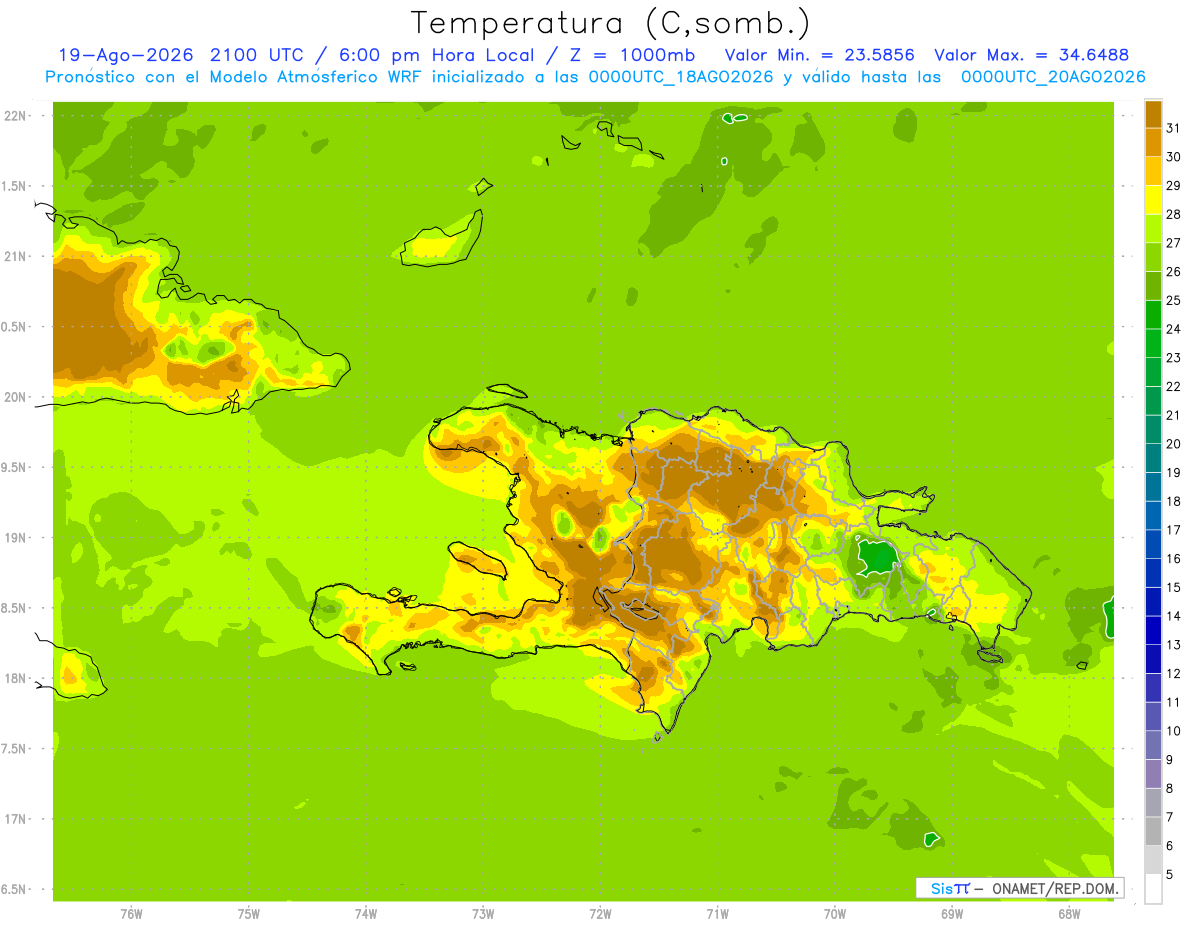Click the colorbar value label '27'
Viewport: 1200px width, 927px height.
(1174, 243)
